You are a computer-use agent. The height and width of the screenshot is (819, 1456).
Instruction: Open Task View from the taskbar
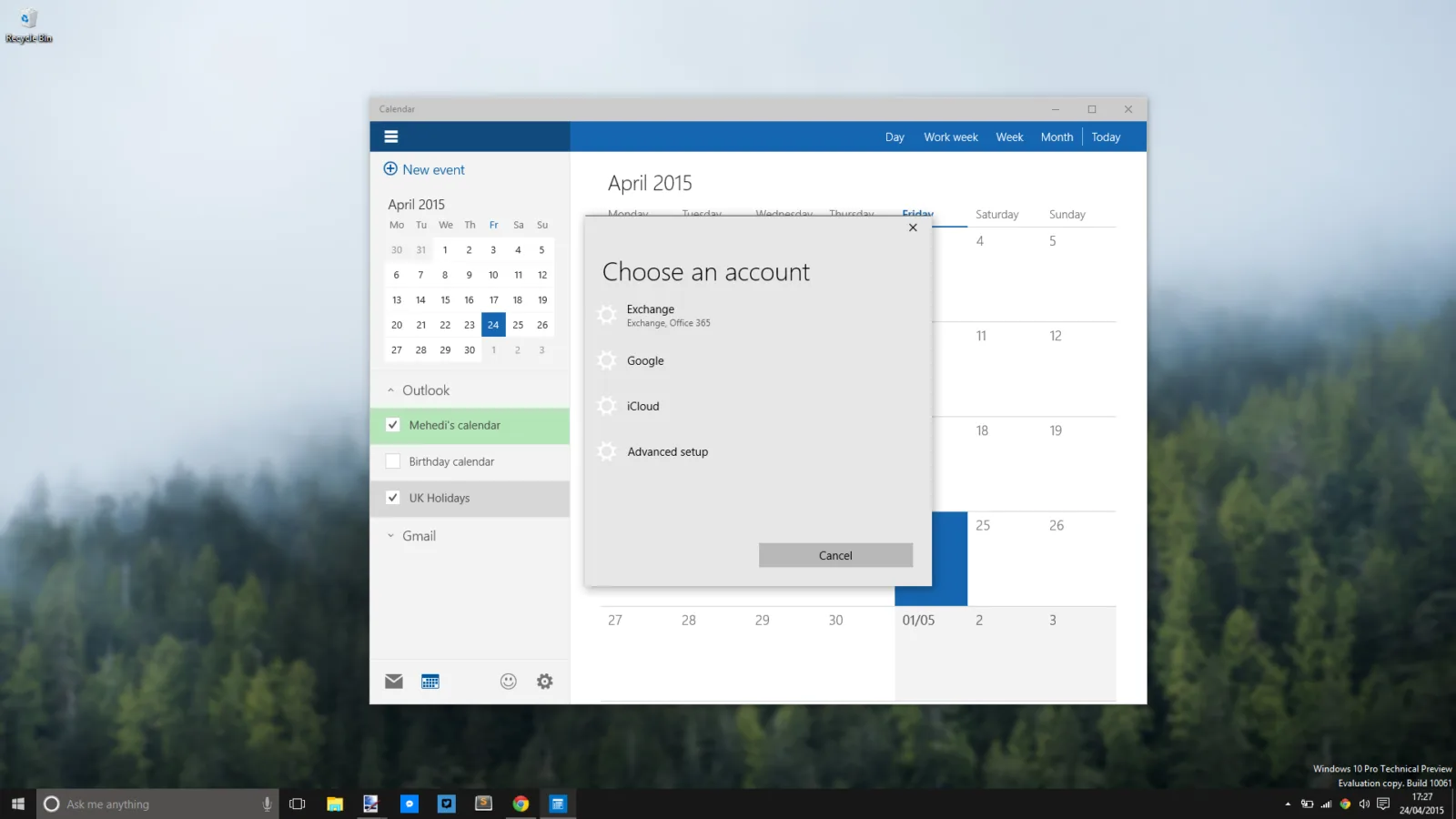pyautogui.click(x=298, y=804)
